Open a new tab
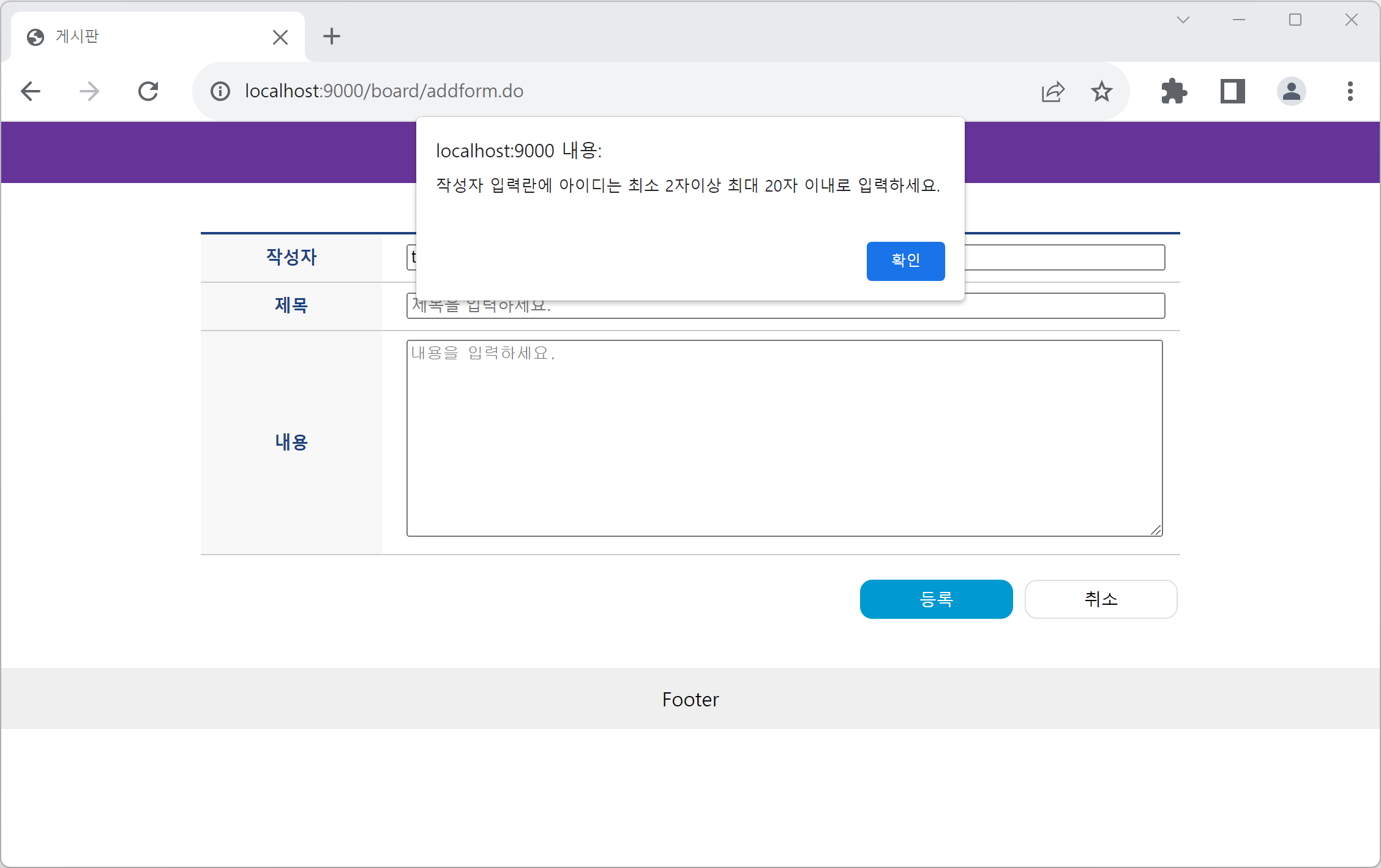Viewport: 1381px width, 868px height. 332,37
